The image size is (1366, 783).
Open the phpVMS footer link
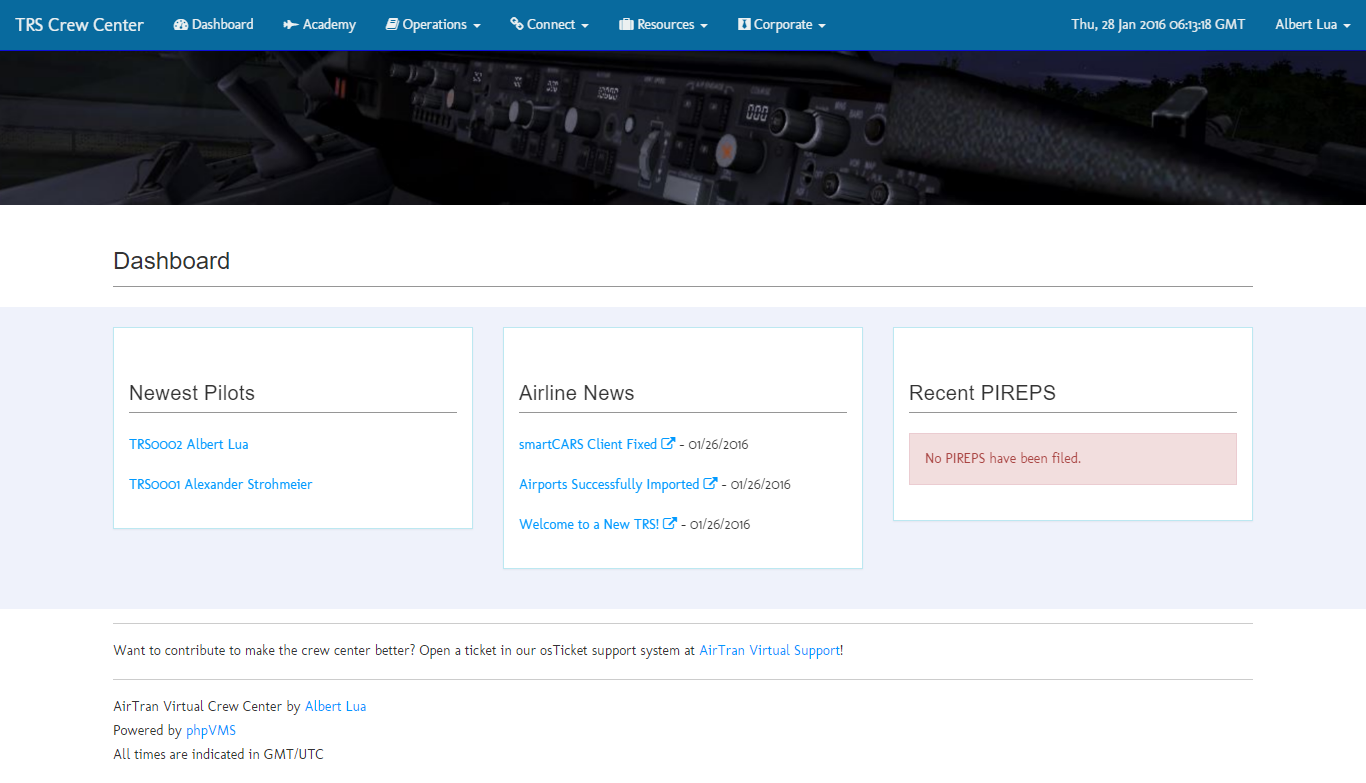[211, 730]
